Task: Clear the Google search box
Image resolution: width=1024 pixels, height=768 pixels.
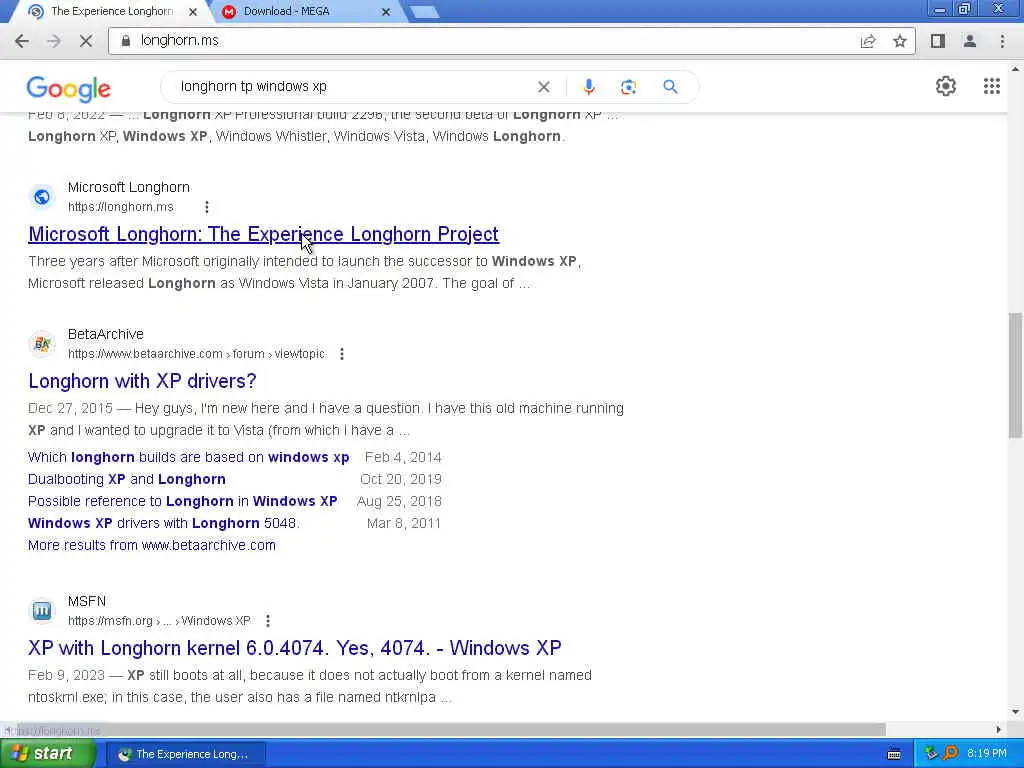Action: click(x=543, y=87)
